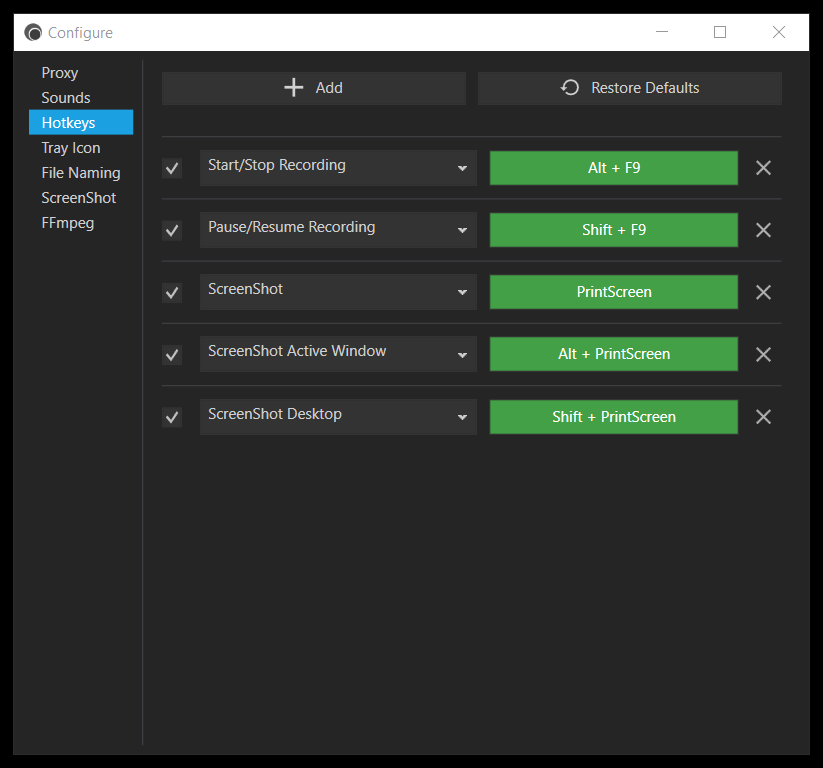
Task: Change the Alt + F9 key binding
Action: [x=614, y=168]
